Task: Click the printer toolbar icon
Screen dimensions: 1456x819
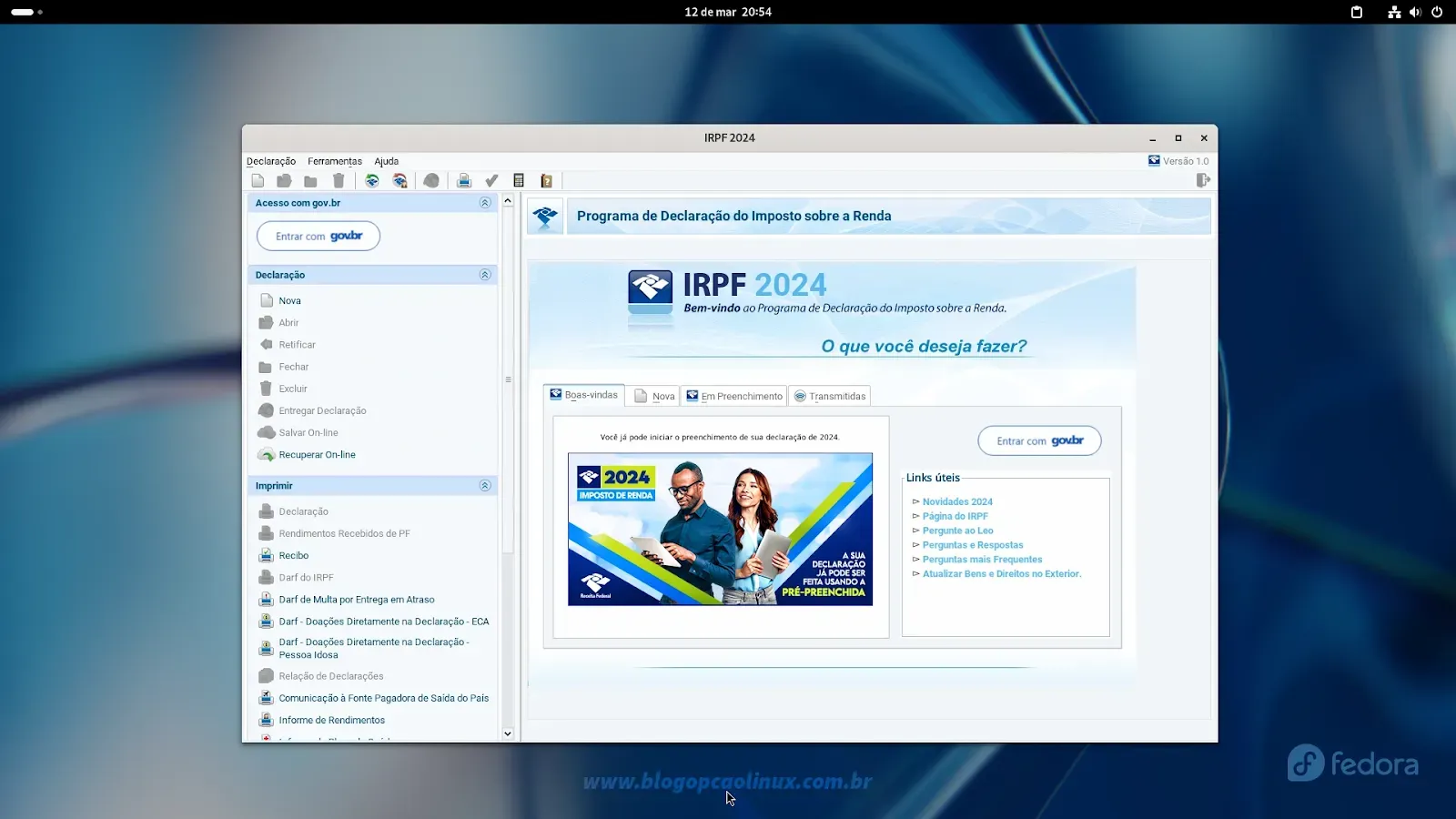Action: coord(464,181)
